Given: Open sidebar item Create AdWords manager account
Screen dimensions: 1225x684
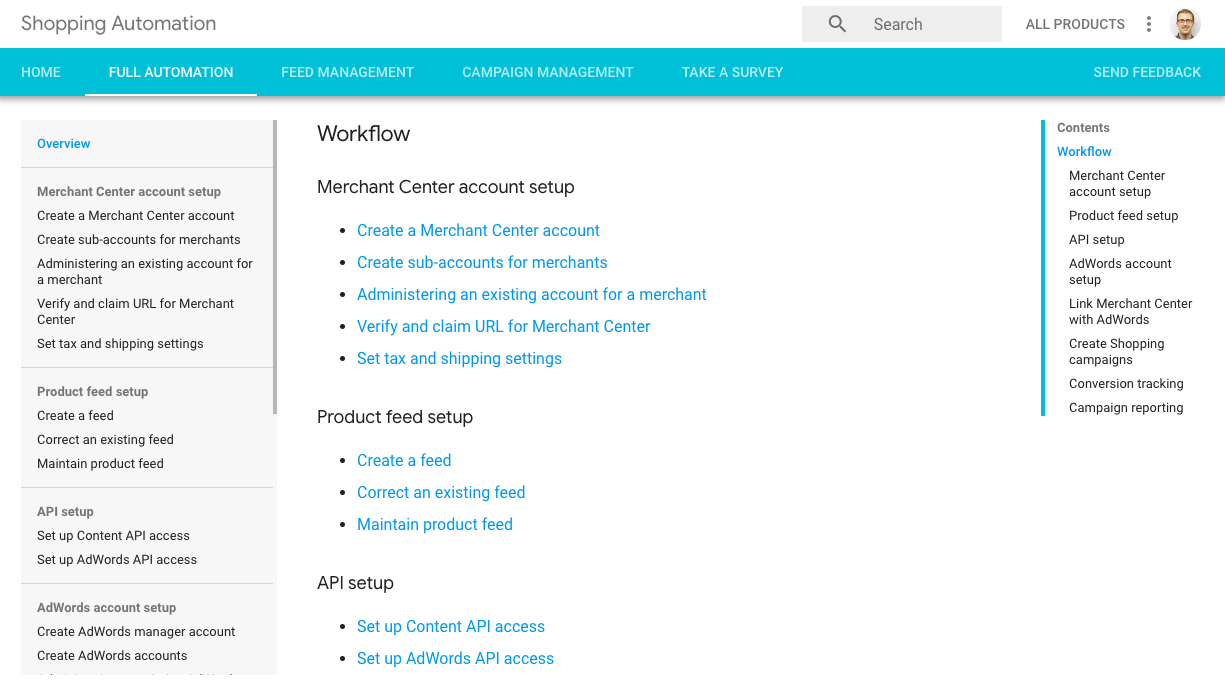Looking at the screenshot, I should (x=136, y=632).
